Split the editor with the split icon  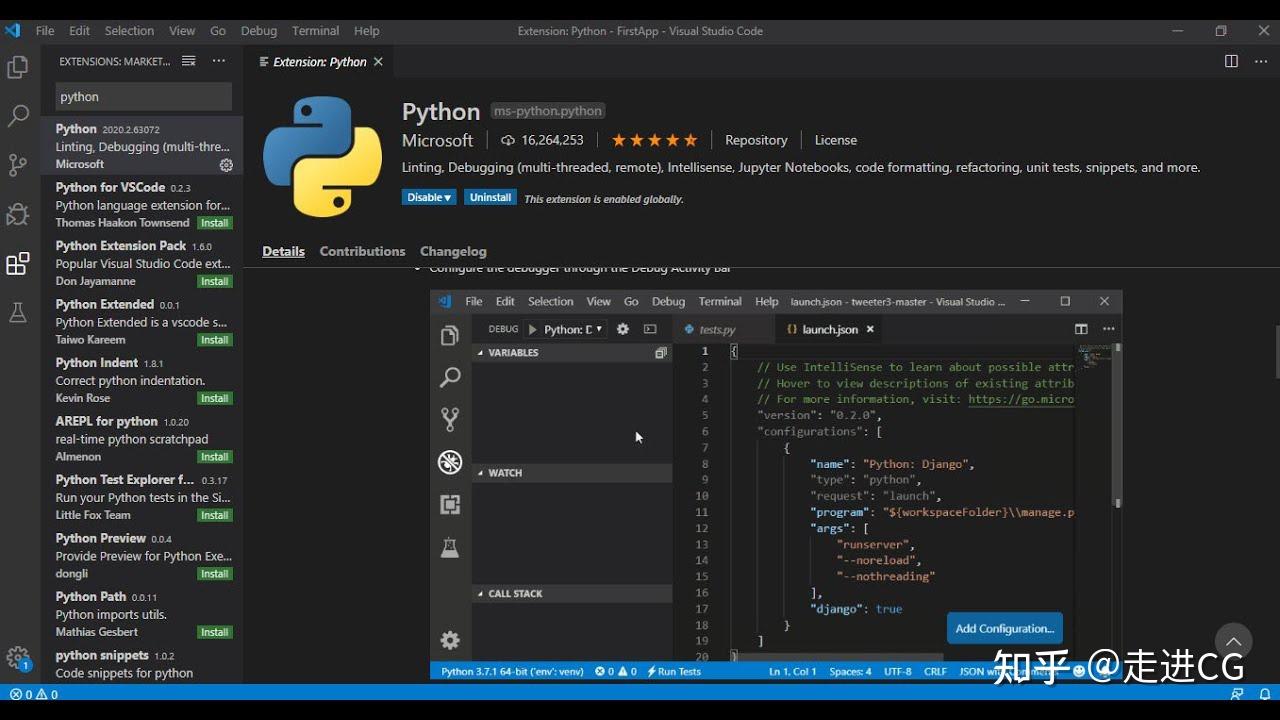coord(1230,61)
